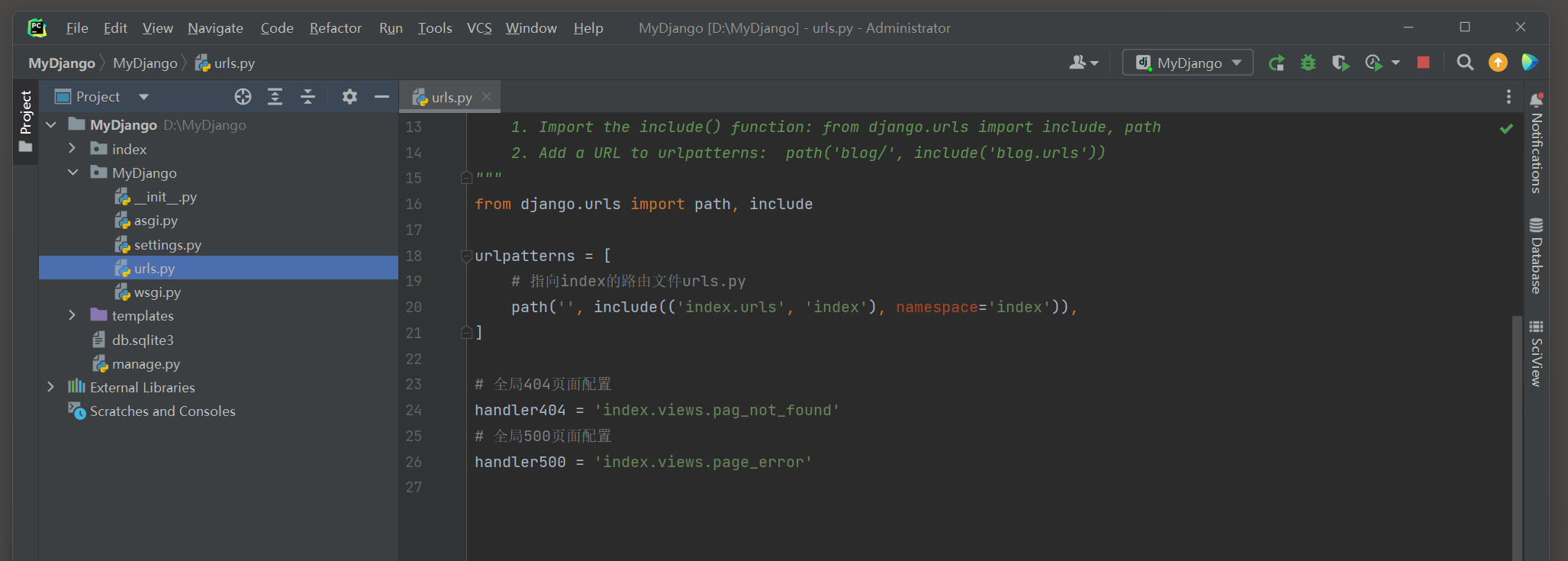Open the Tools menu
Viewport: 1568px width, 561px height.
[435, 28]
